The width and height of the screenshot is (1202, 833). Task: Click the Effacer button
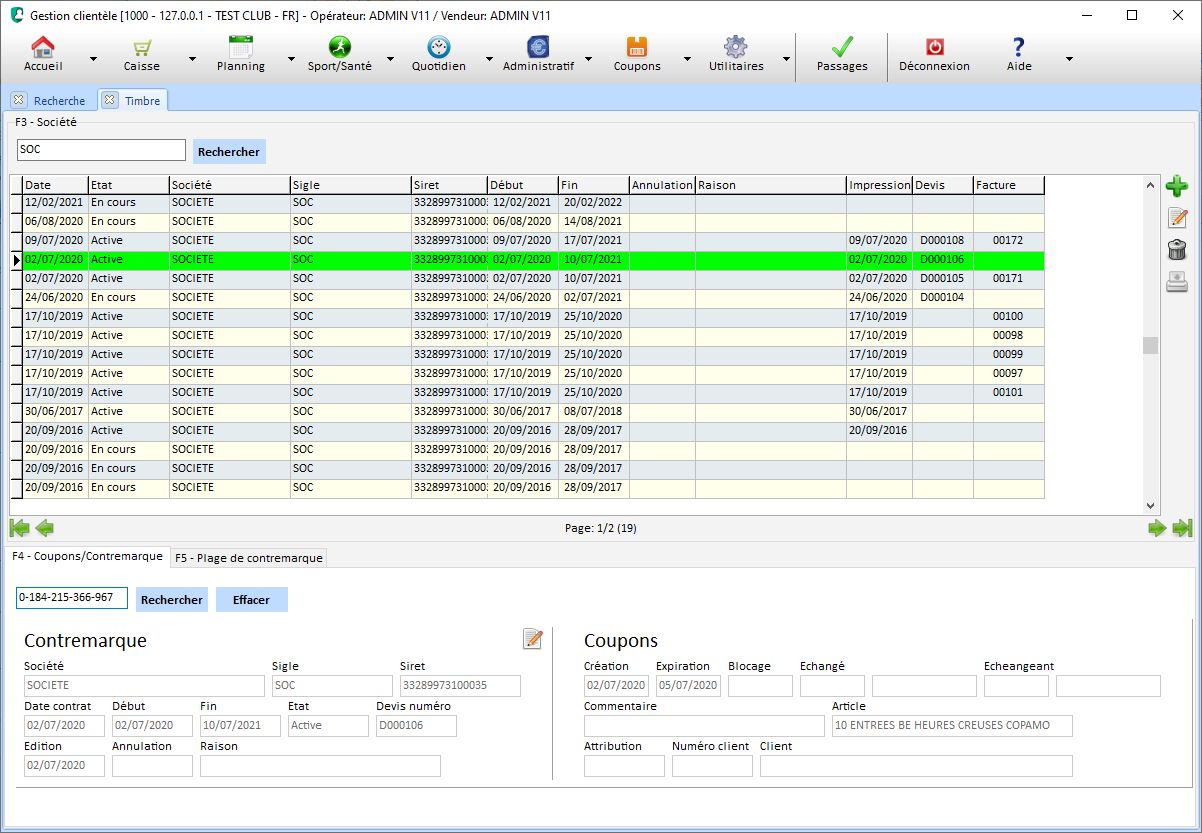click(x=251, y=600)
